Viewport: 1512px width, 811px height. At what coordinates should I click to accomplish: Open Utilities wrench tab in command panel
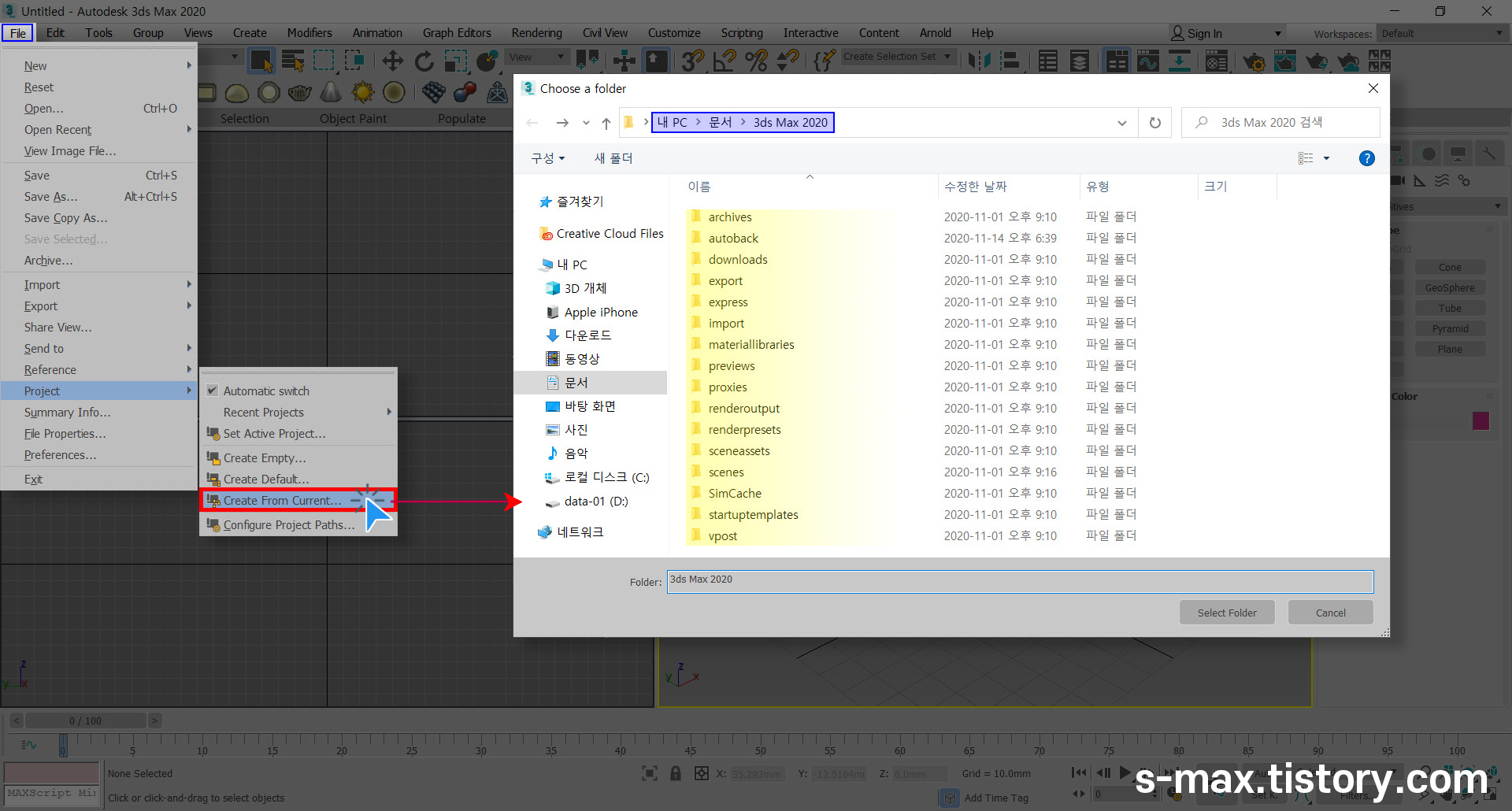(1488, 154)
